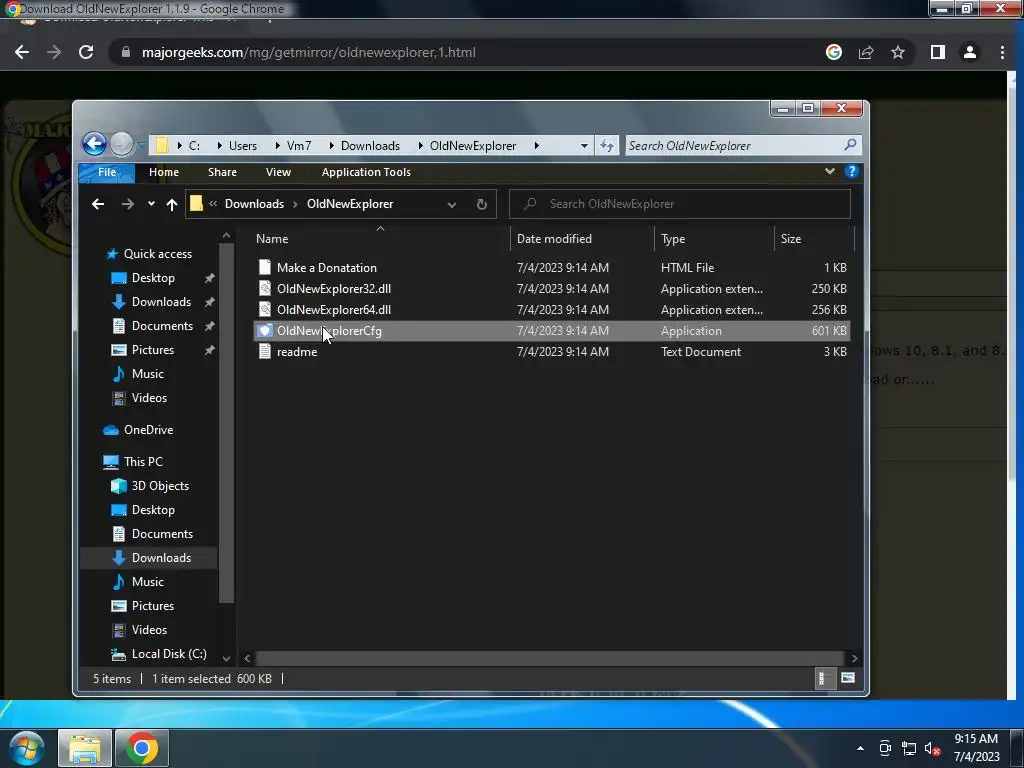The height and width of the screenshot is (768, 1024).
Task: Click the inner back arrow in Explorer
Action: (98, 204)
